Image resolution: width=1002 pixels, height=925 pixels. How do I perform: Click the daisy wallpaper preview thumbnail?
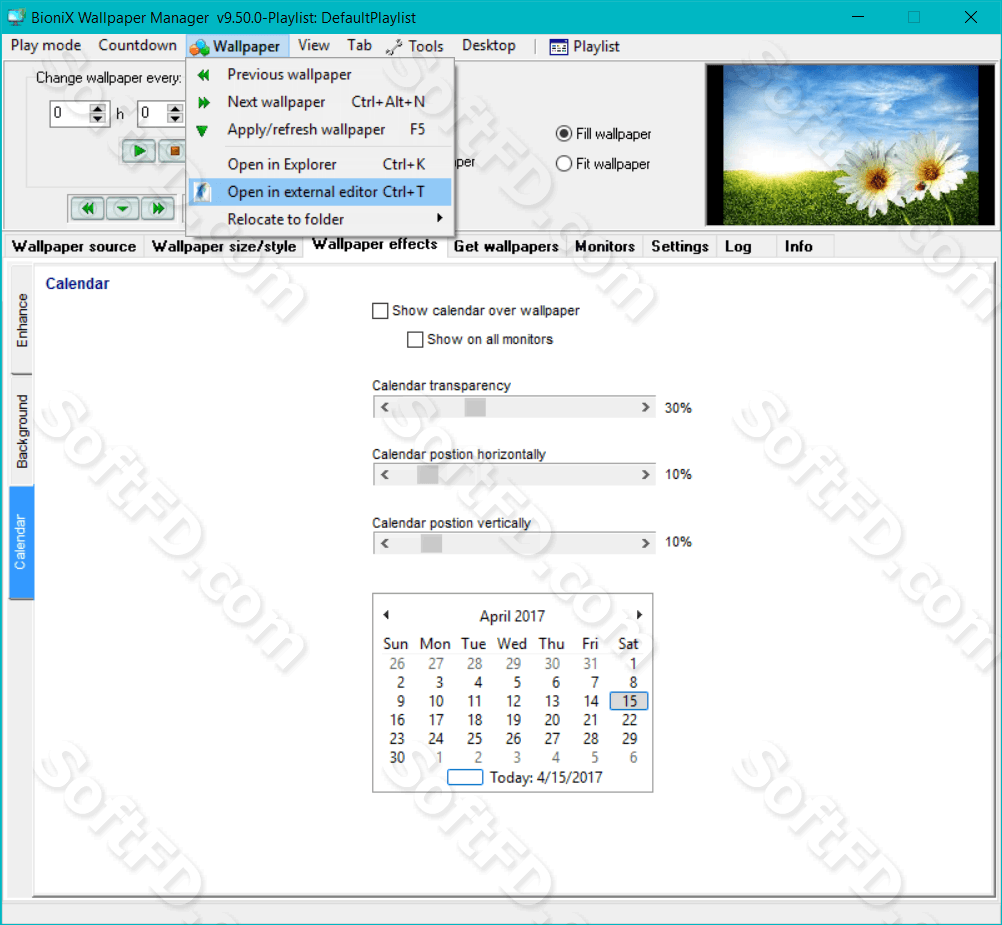click(851, 145)
